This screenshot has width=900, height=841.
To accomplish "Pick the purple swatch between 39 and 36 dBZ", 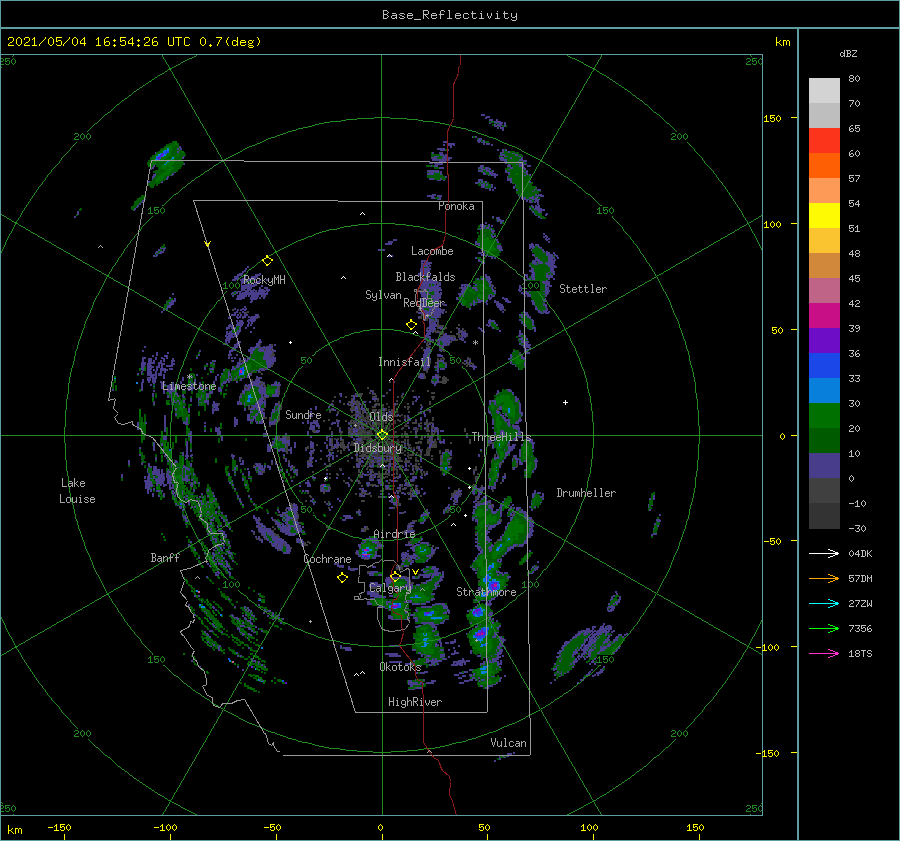I will pos(824,341).
